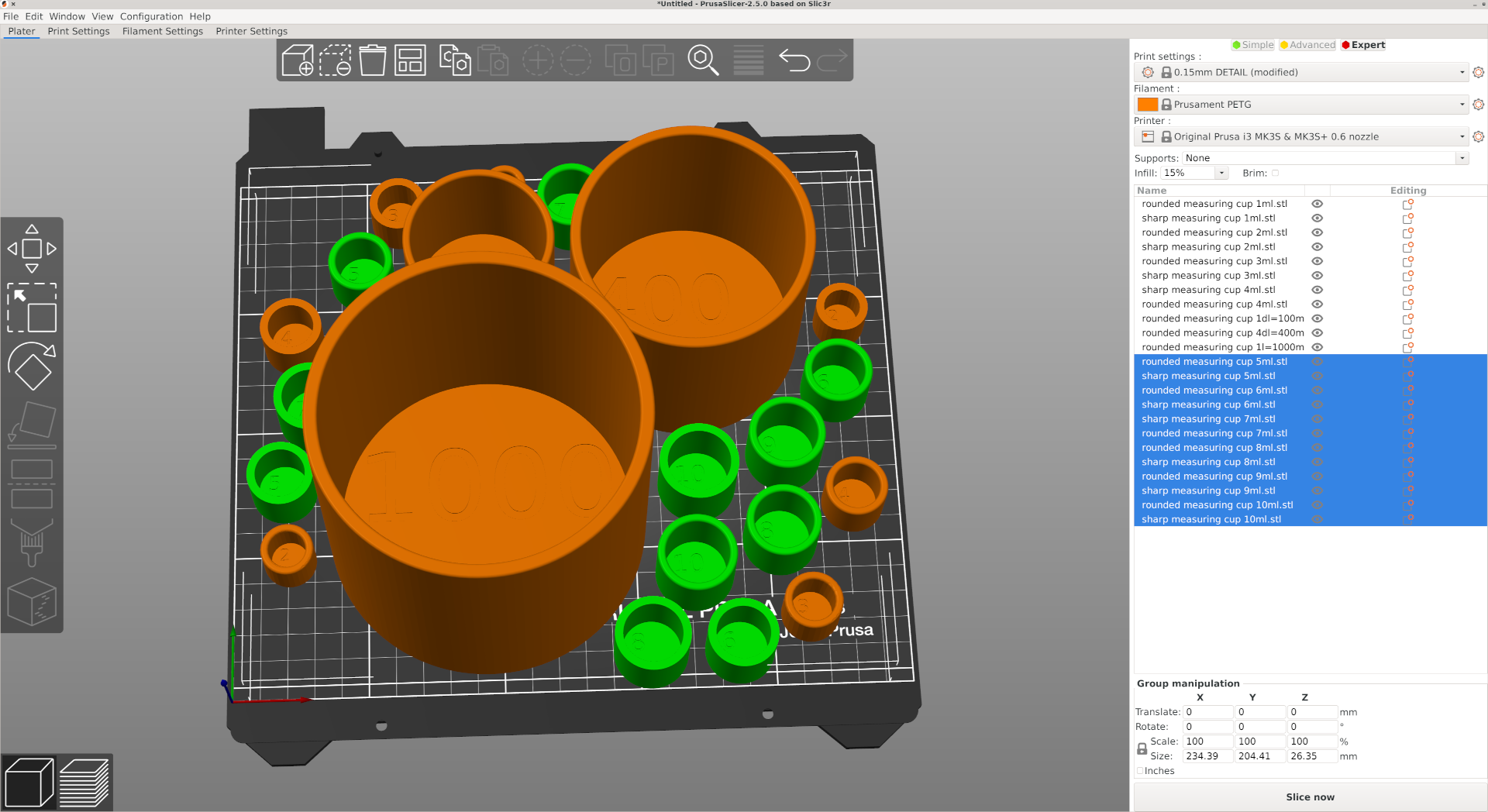This screenshot has width=1488, height=812.
Task: Open the Filament preset dropdown
Action: pos(1302,105)
